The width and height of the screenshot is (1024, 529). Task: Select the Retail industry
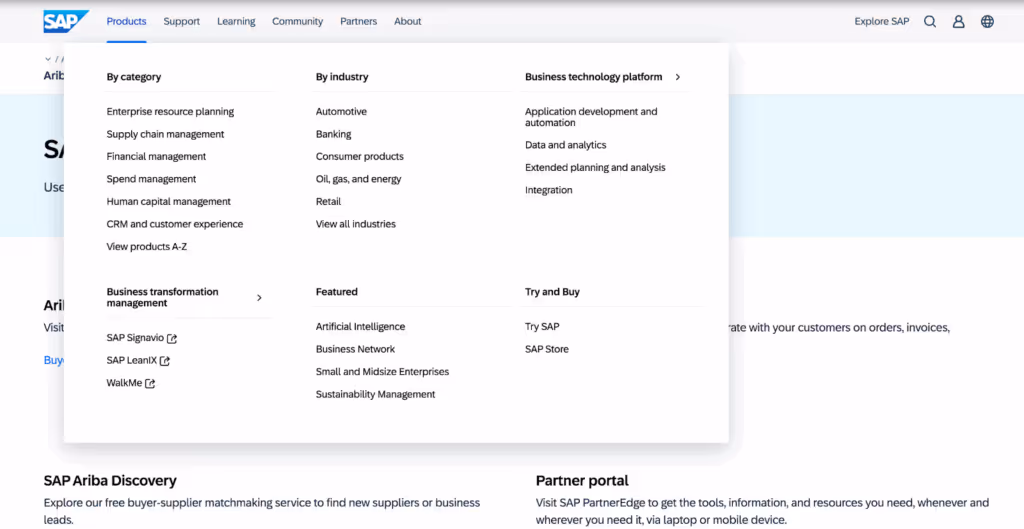click(328, 202)
